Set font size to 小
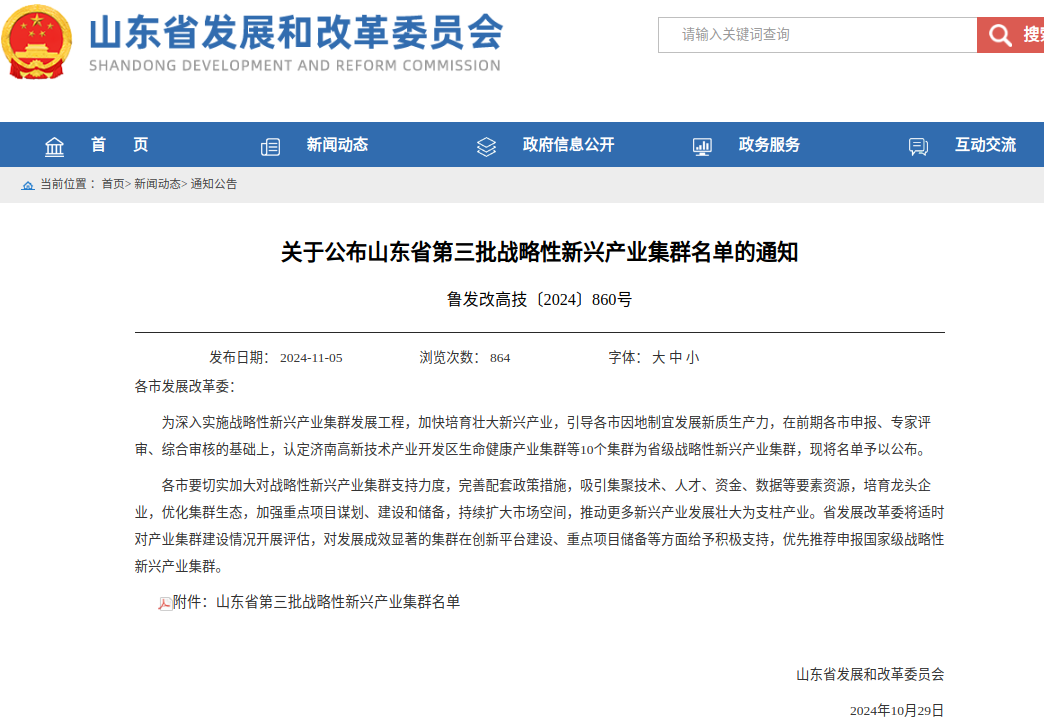1044x724 pixels. 692,357
